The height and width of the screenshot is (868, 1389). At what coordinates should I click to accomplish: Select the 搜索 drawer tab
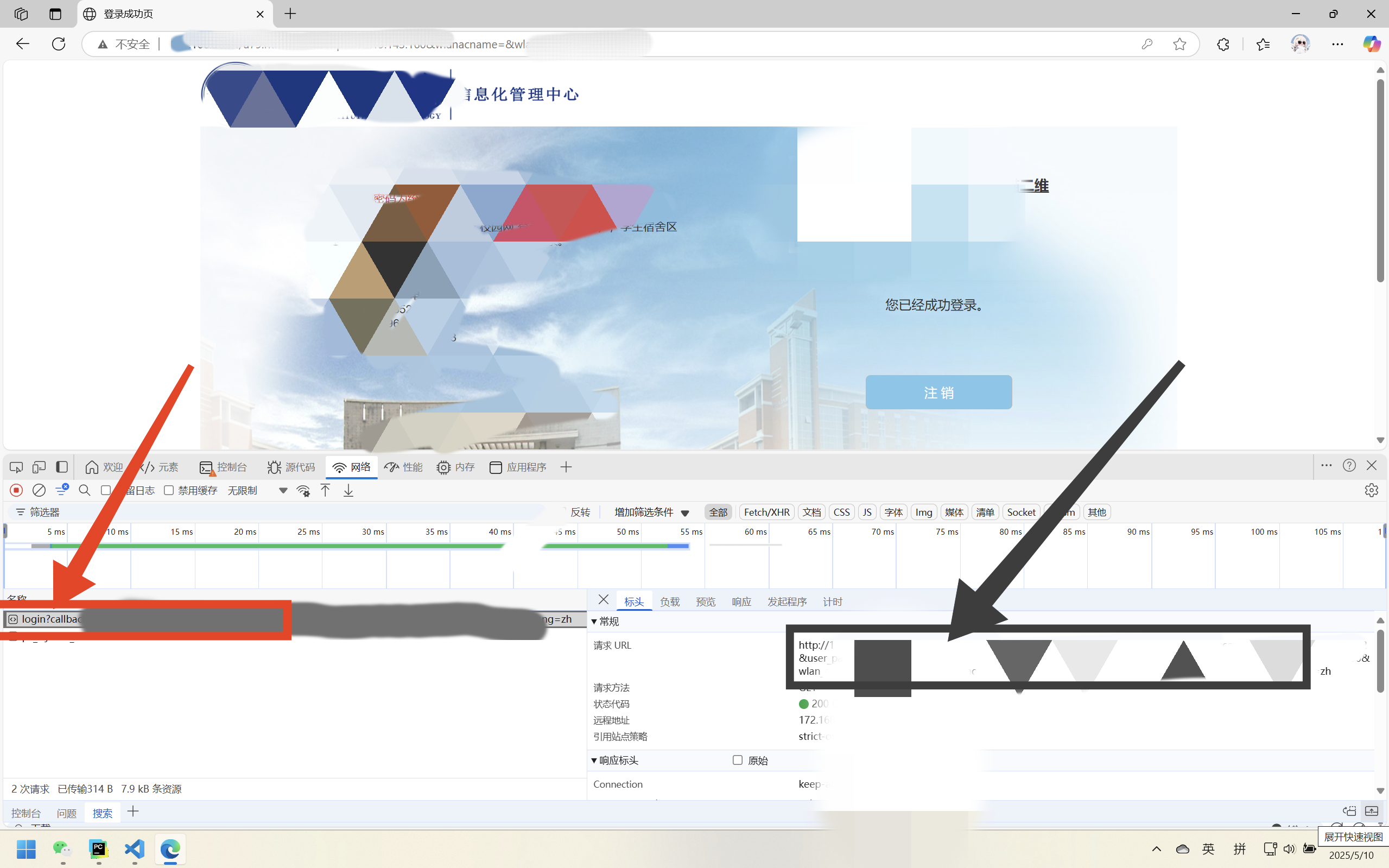click(x=103, y=813)
